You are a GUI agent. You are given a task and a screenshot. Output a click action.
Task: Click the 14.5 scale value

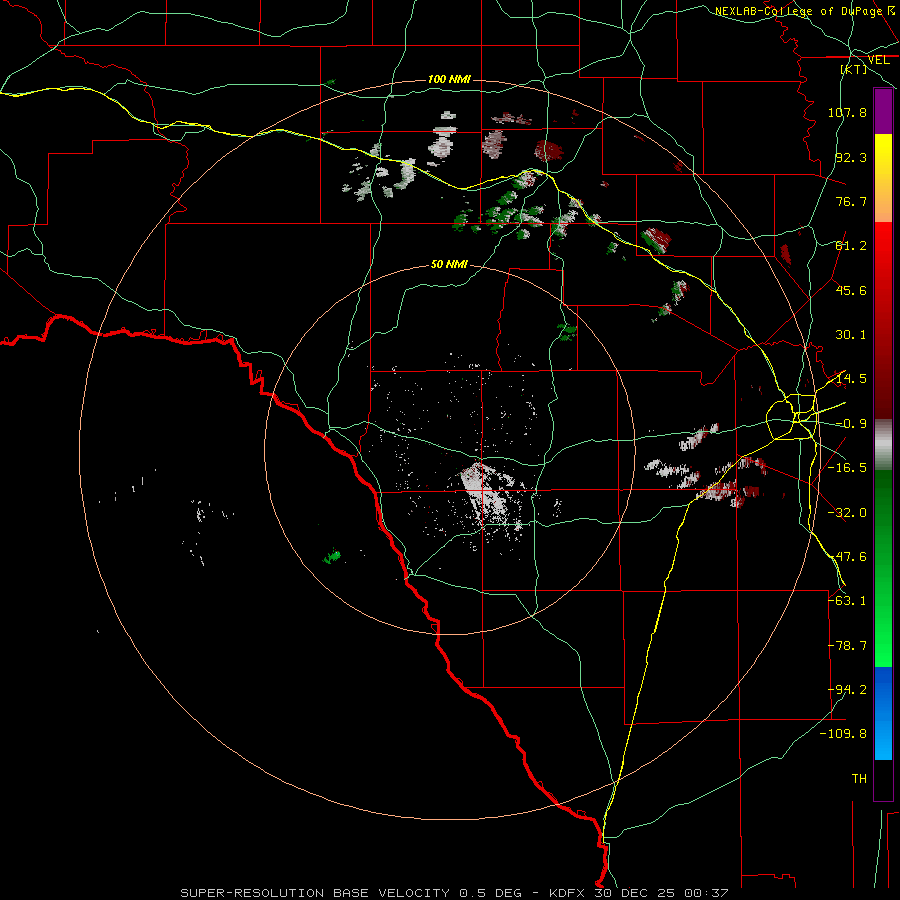(851, 379)
